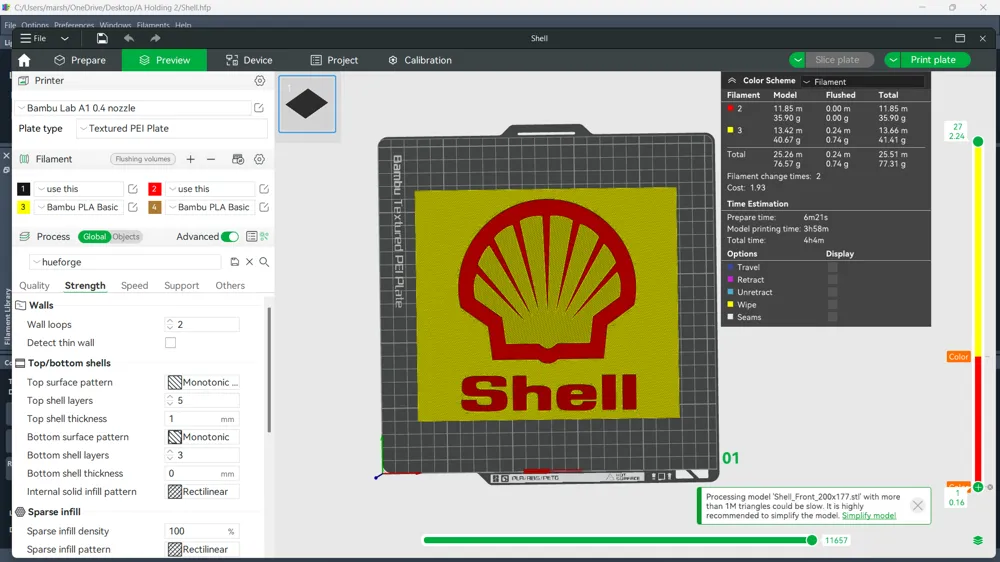The width and height of the screenshot is (1000, 562).
Task: Add a filament with plus icon
Action: (x=191, y=159)
